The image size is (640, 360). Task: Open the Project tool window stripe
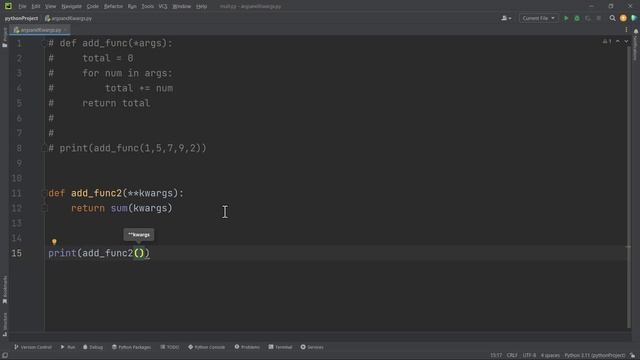click(x=4, y=38)
